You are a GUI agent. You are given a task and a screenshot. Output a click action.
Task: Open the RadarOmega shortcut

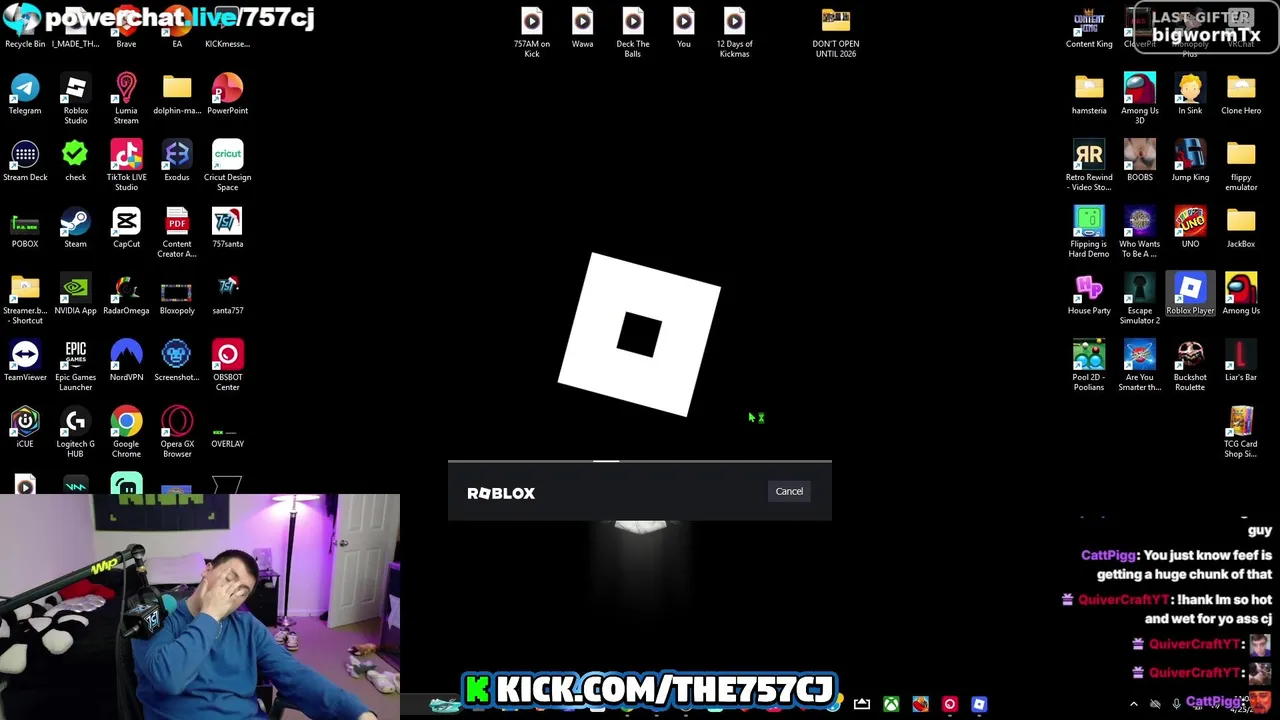(126, 294)
